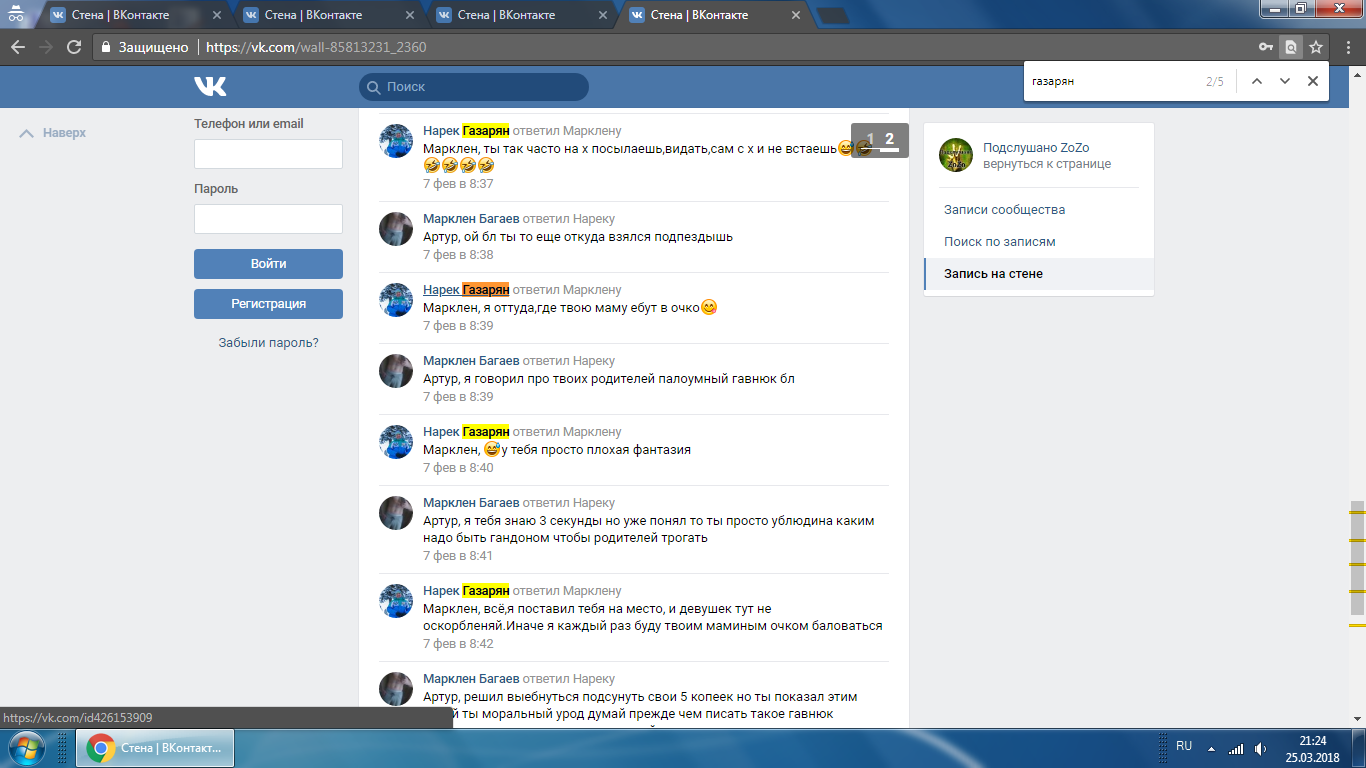Bookmark page with star icon
Screen dimensions: 1366x768
click(1316, 47)
